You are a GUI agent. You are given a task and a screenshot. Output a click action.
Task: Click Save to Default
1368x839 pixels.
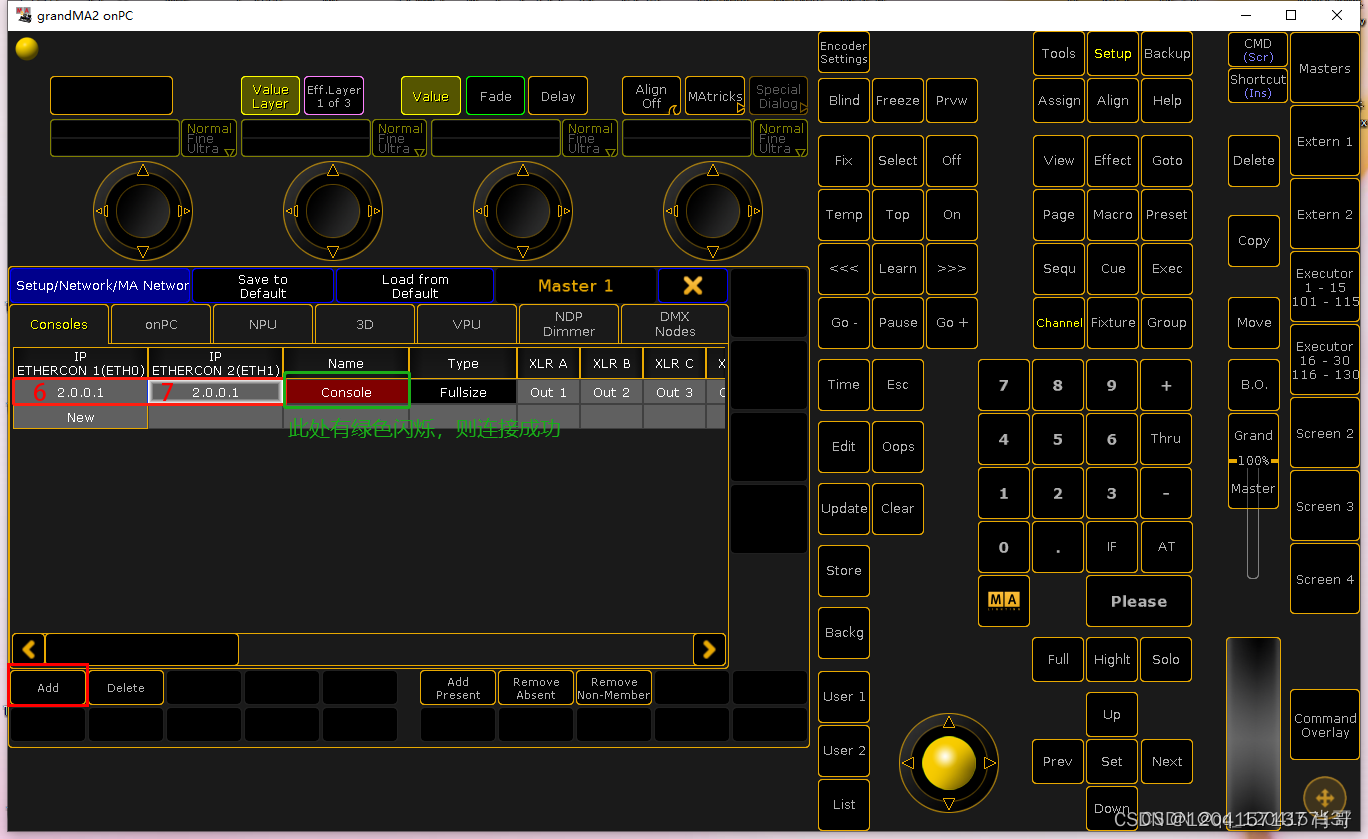[263, 286]
